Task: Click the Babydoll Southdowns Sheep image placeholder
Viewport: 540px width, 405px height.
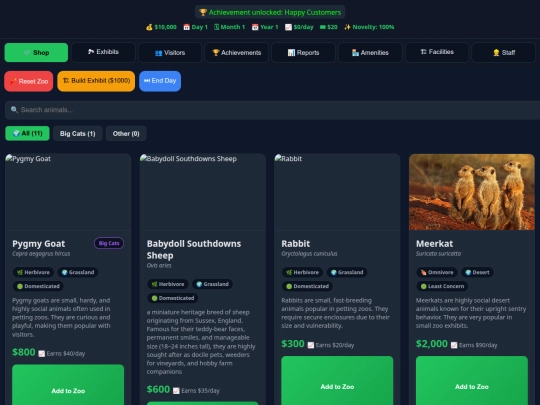Action: [202, 192]
